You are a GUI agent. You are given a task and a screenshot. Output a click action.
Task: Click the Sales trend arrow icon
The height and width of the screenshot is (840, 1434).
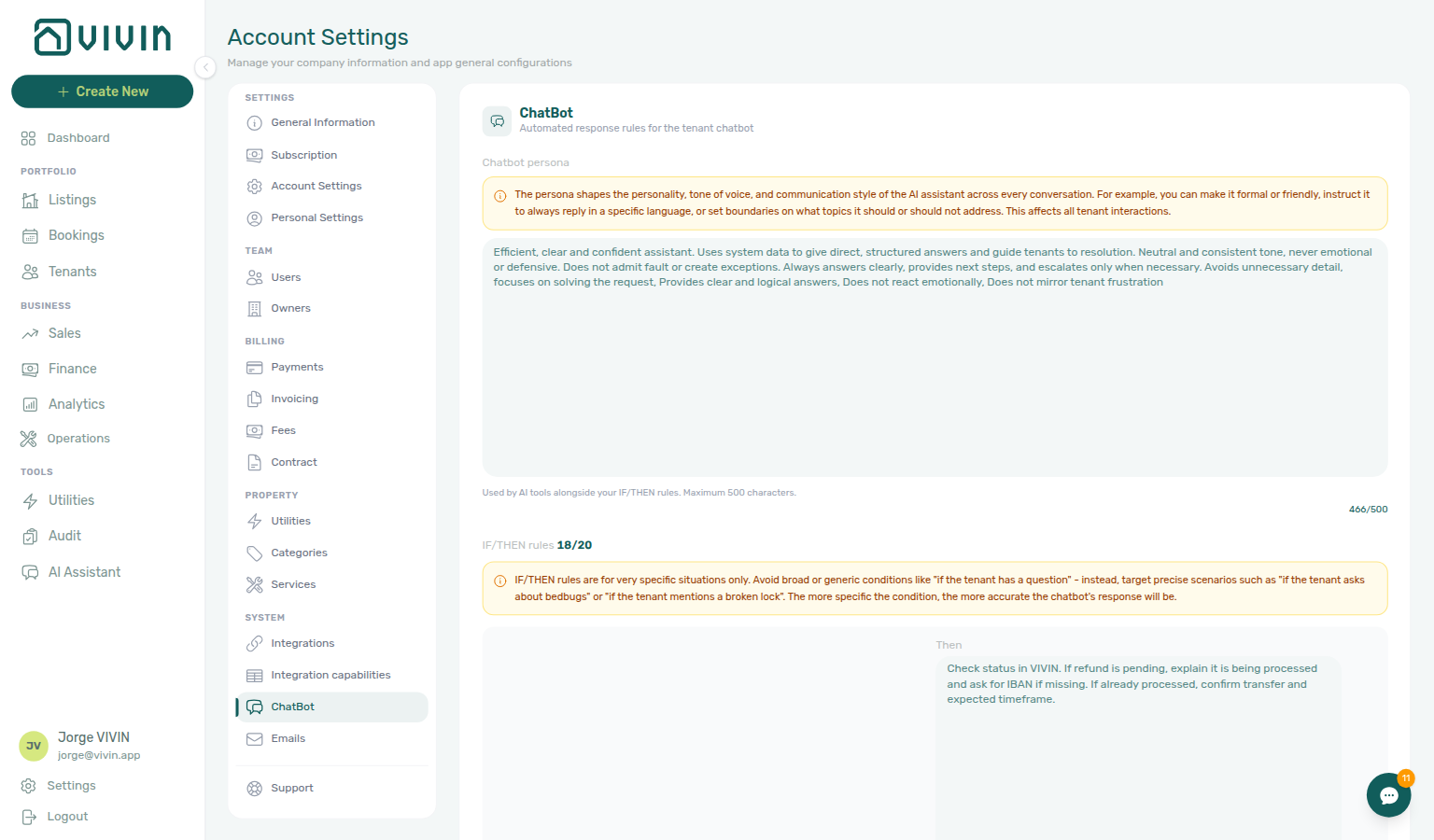[30, 333]
